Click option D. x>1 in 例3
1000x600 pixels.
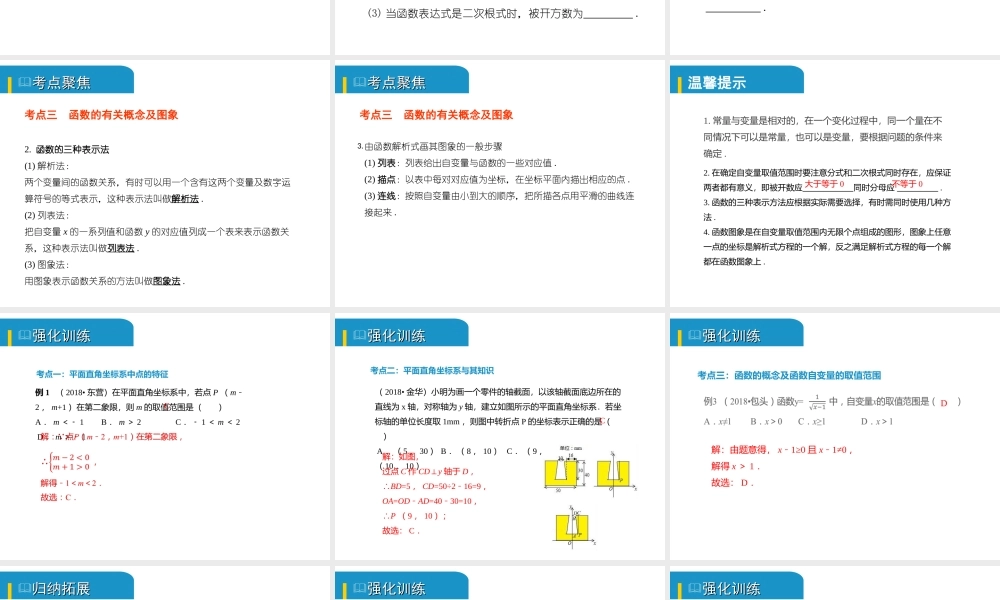click(877, 421)
